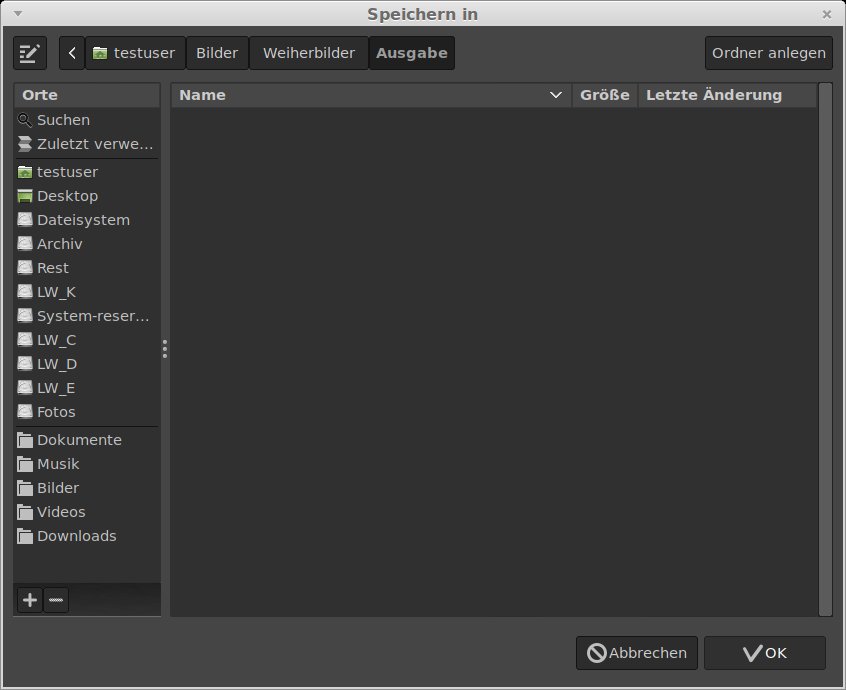Select the Rest drive
The height and width of the screenshot is (690, 846).
(x=87, y=268)
